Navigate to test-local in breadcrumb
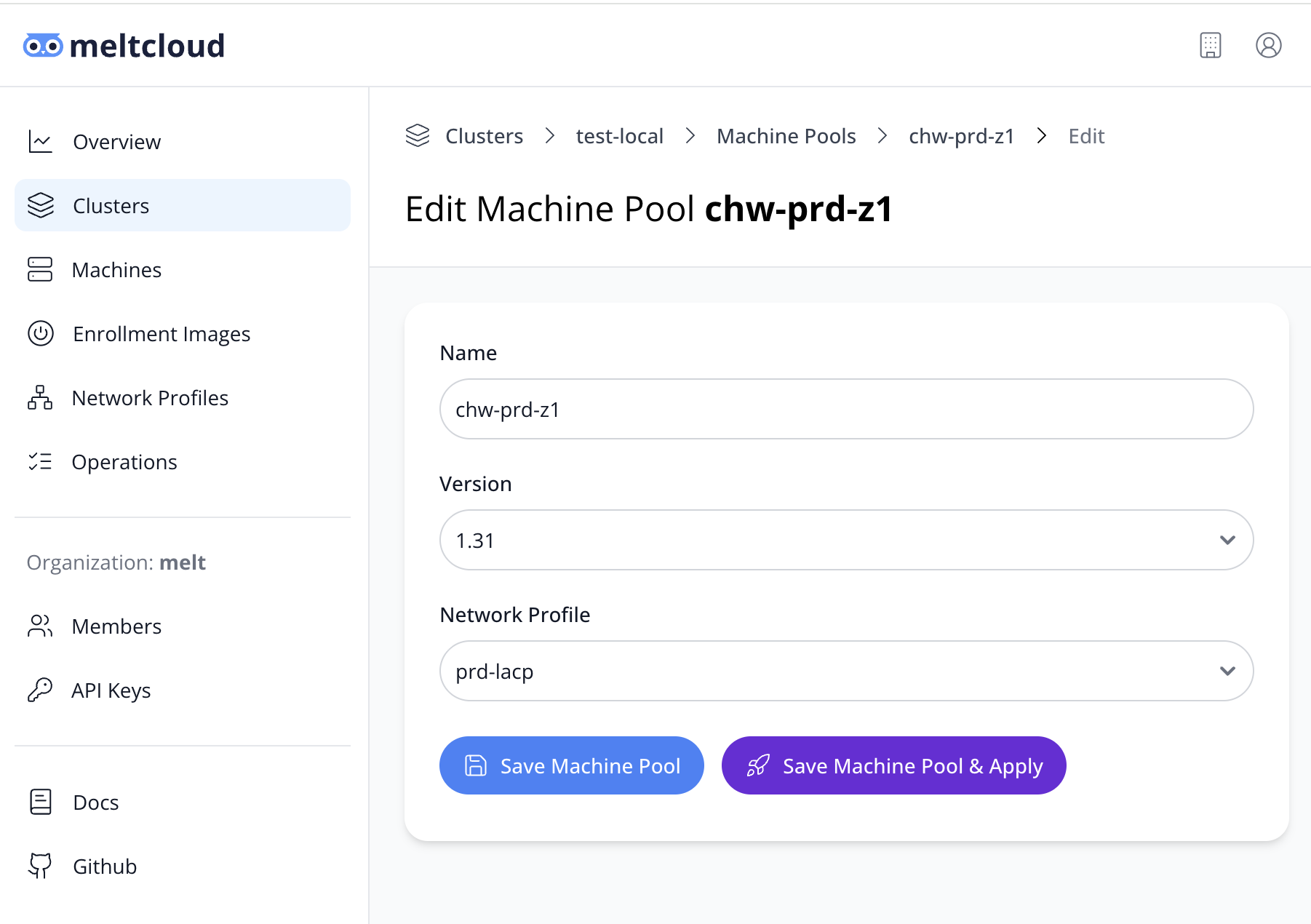The image size is (1311, 924). point(619,135)
